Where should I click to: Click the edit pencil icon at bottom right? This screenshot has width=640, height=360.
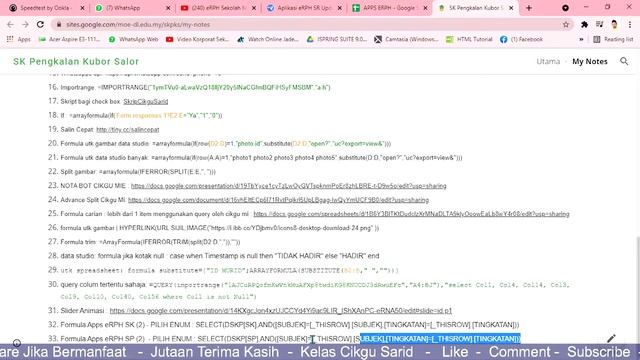coord(611,338)
